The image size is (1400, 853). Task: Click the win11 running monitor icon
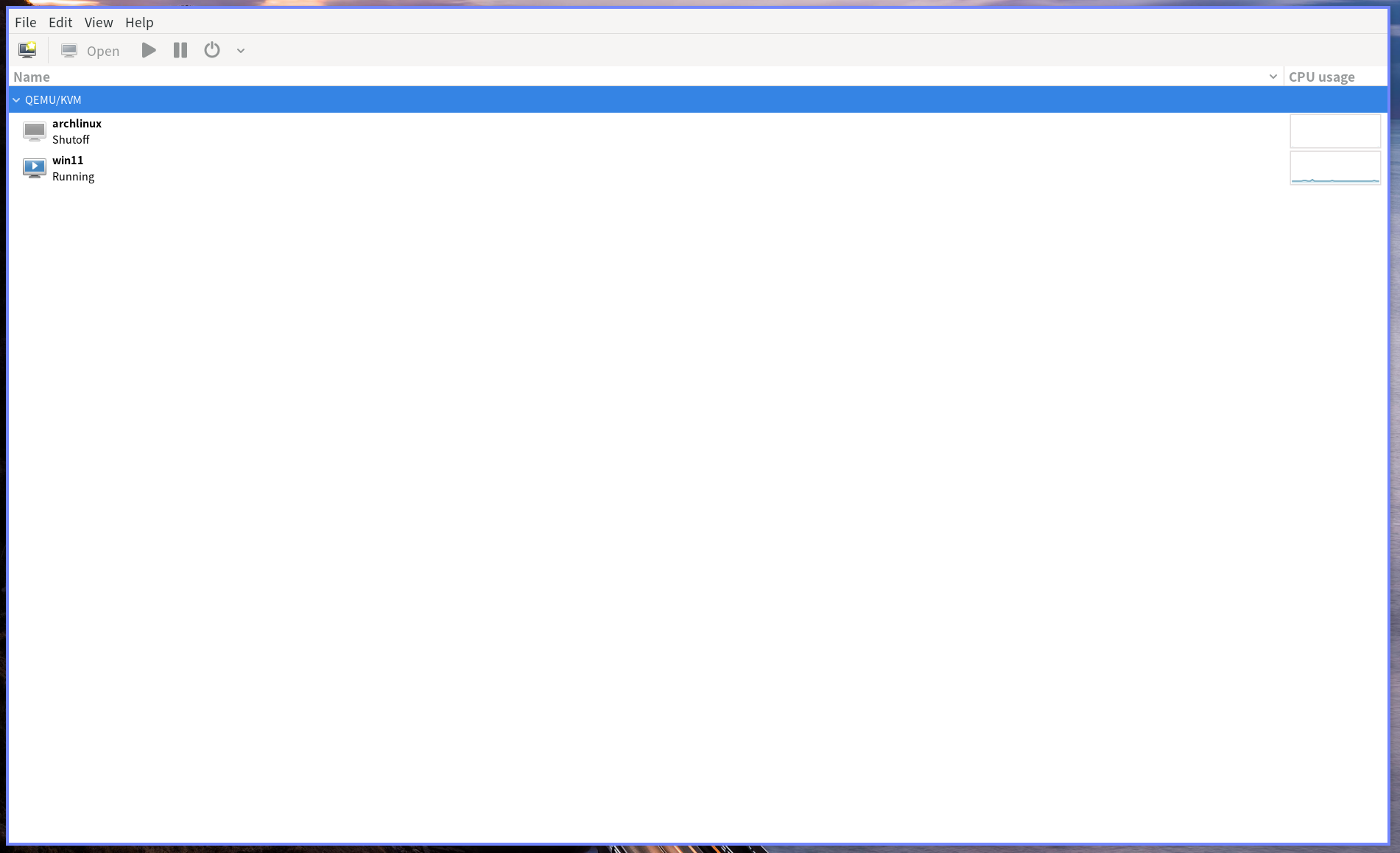pos(35,168)
